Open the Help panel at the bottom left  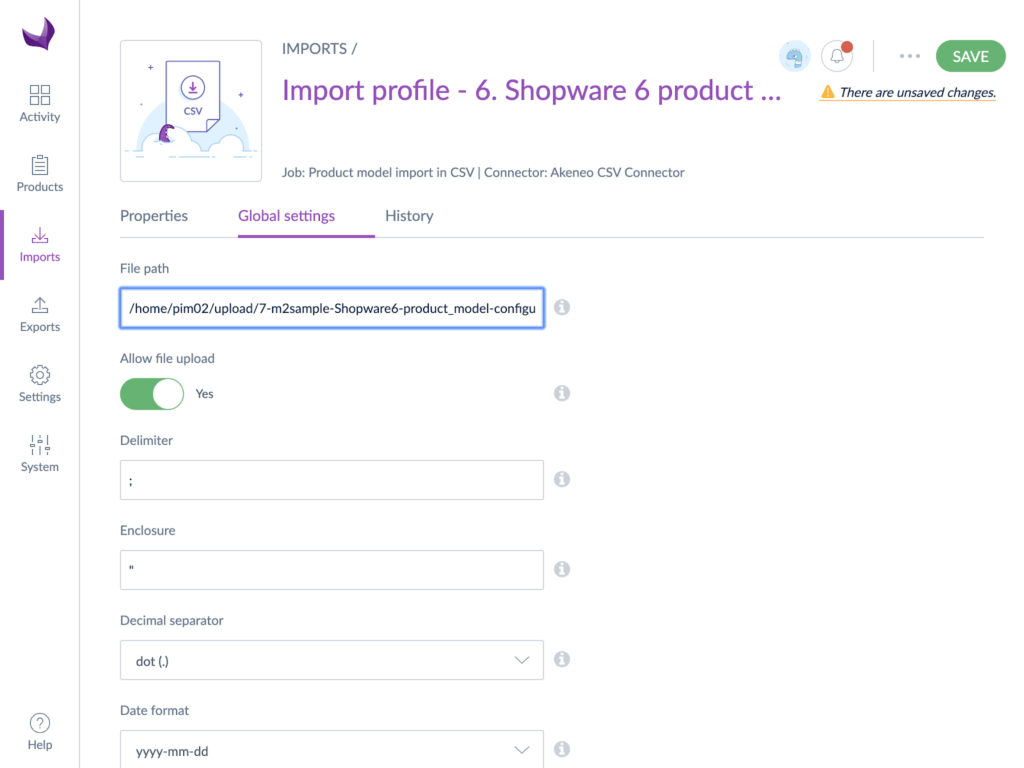coord(39,728)
